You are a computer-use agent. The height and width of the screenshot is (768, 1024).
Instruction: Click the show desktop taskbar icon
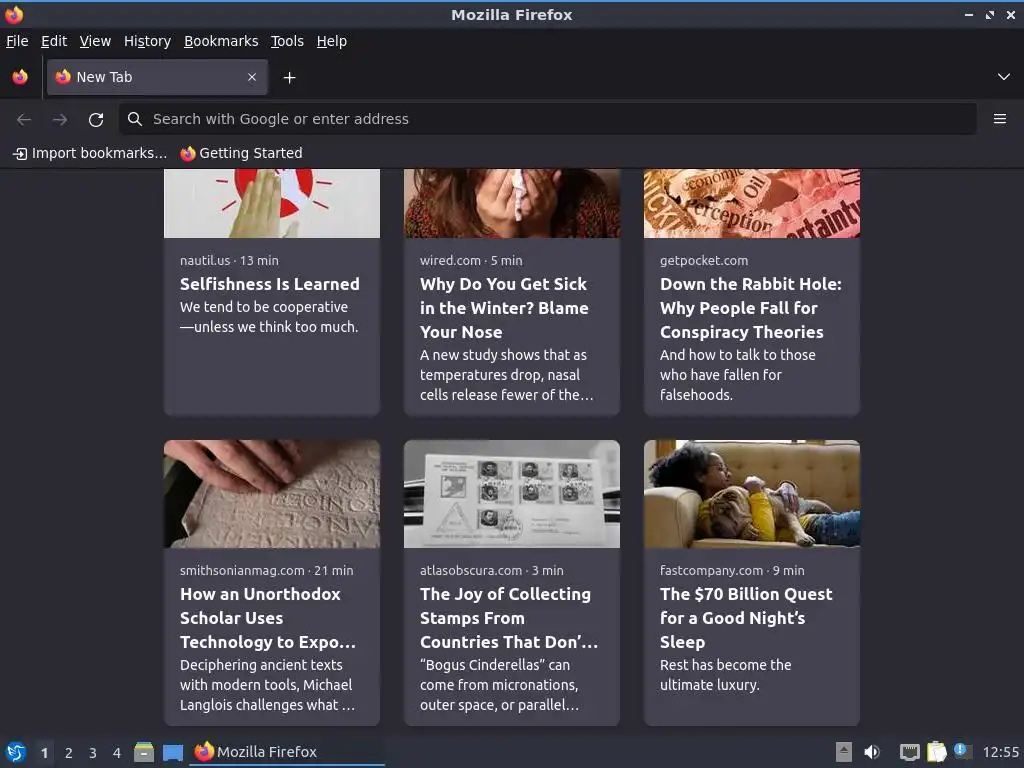pos(172,753)
